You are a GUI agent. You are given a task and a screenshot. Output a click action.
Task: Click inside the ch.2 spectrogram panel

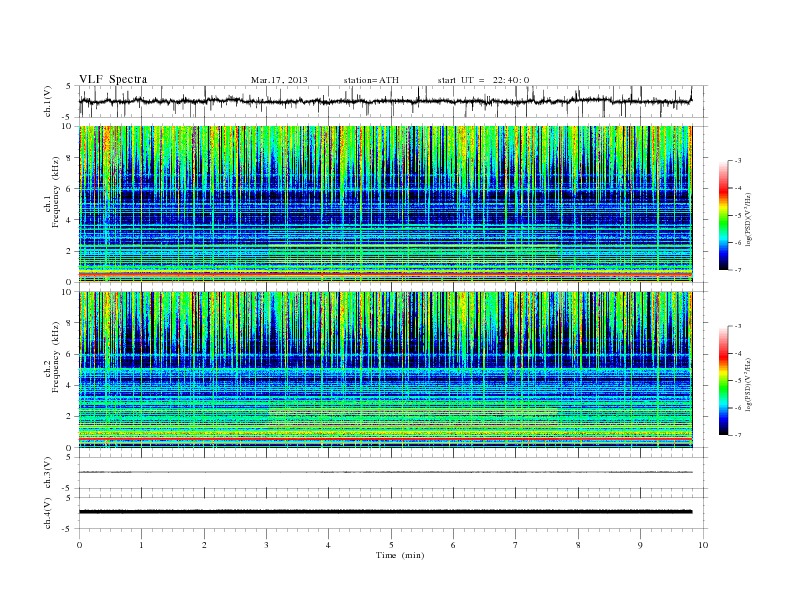(x=385, y=370)
